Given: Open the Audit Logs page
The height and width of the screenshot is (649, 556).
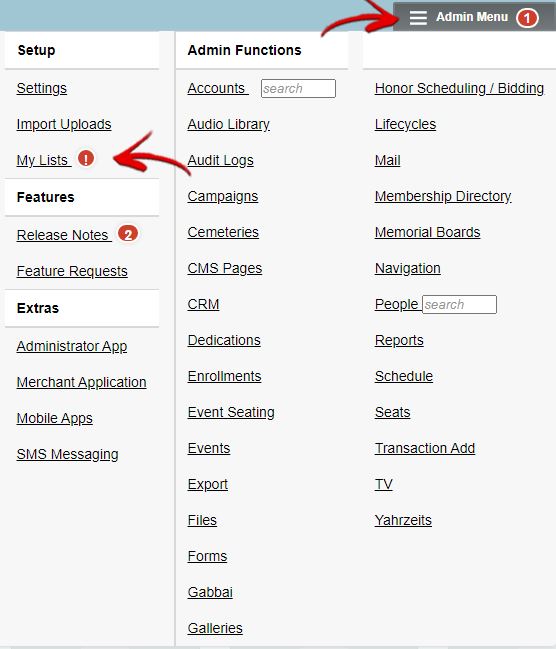Looking at the screenshot, I should coord(220,160).
